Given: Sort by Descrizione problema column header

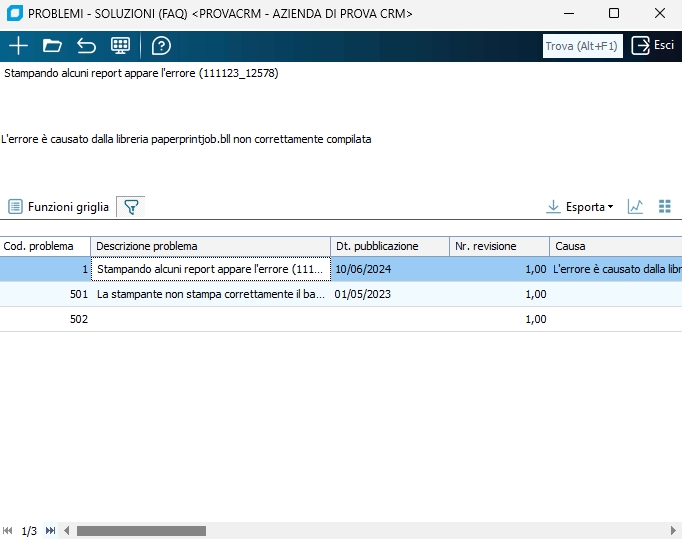Looking at the screenshot, I should (x=211, y=246).
